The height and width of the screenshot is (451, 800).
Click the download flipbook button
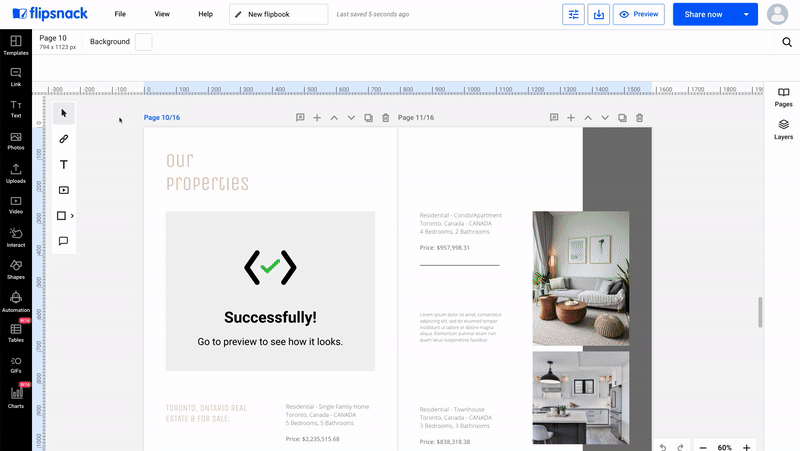(598, 14)
